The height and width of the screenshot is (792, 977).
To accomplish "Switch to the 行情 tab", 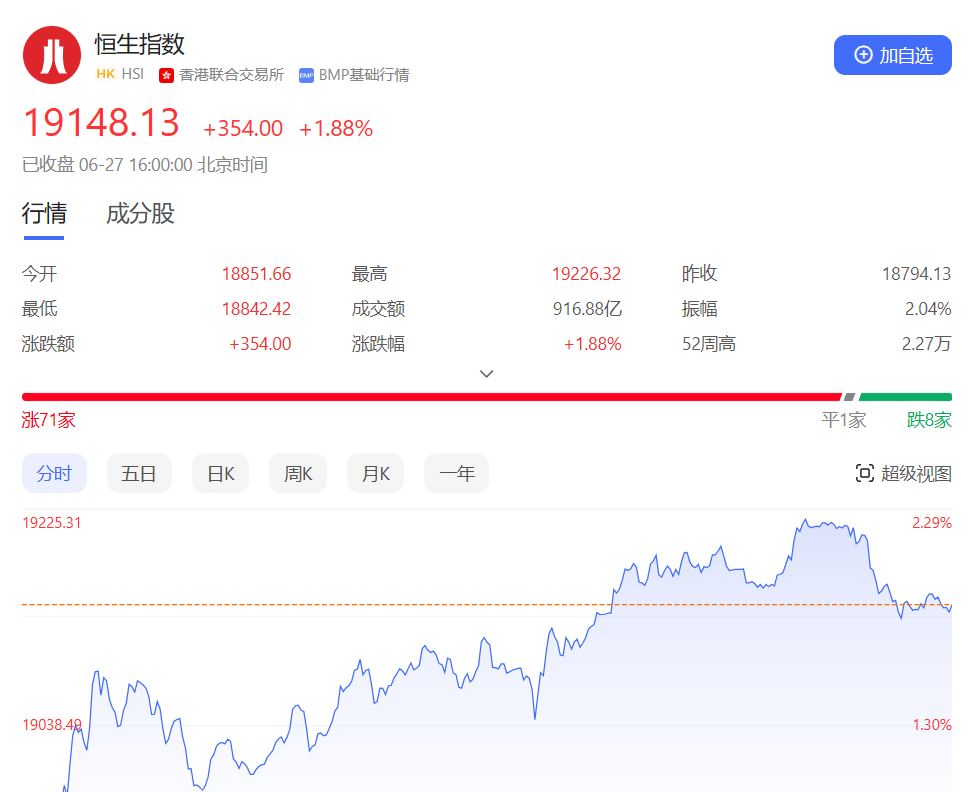I will pos(44,214).
